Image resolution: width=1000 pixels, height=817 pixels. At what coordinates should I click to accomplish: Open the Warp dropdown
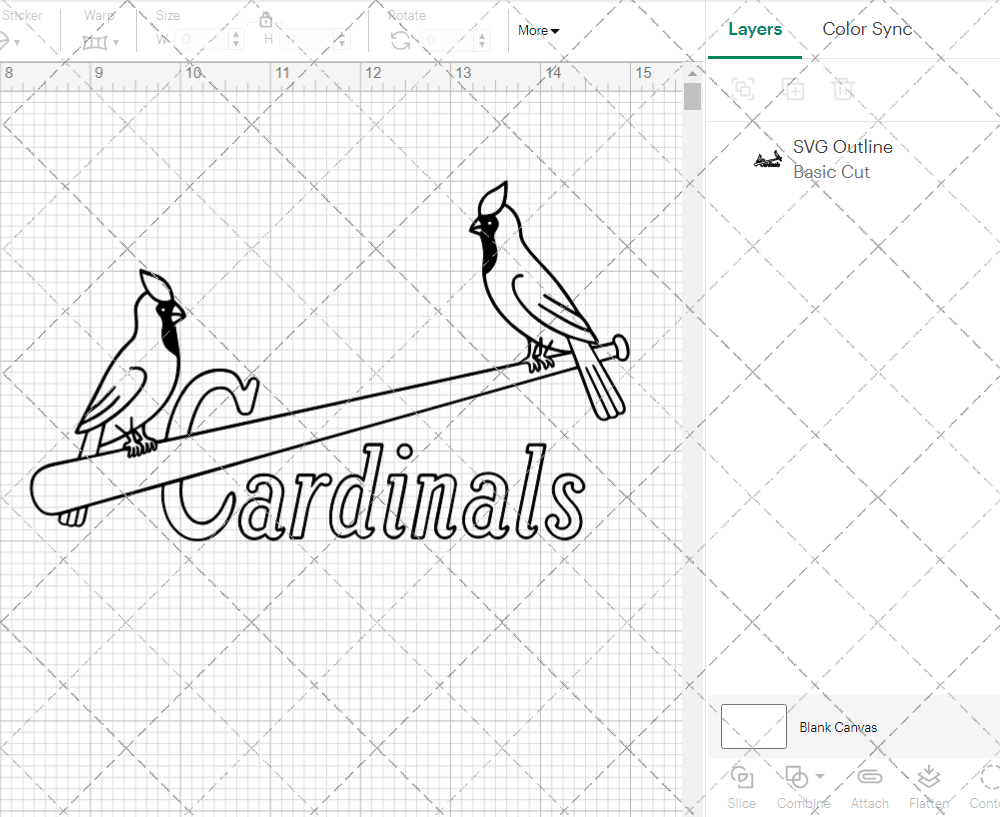(x=101, y=41)
